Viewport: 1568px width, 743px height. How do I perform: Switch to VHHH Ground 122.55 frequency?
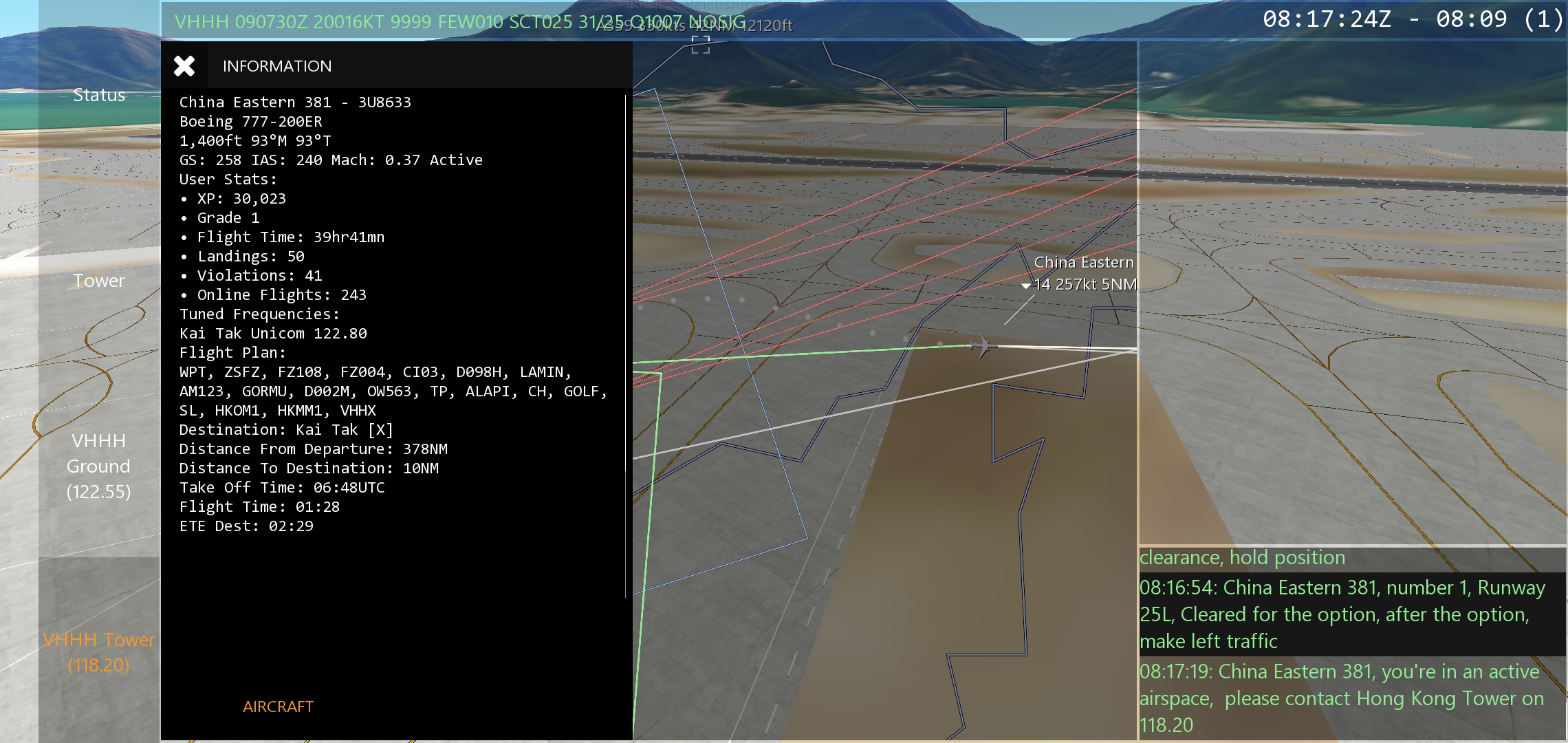[x=99, y=466]
